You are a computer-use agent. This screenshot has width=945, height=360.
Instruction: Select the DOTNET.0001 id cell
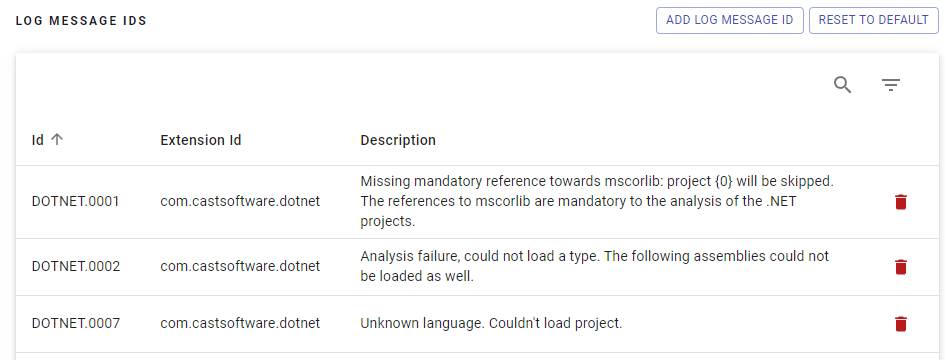point(76,201)
